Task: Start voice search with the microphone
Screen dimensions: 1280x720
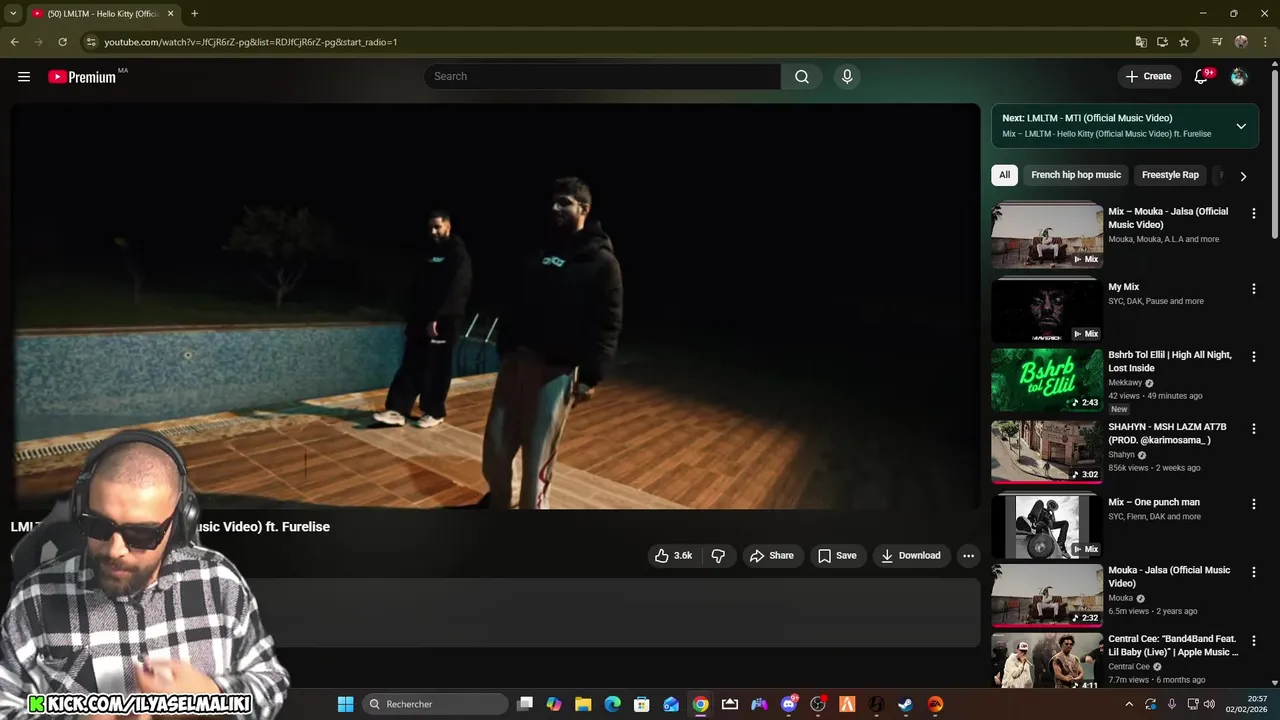Action: tap(847, 77)
